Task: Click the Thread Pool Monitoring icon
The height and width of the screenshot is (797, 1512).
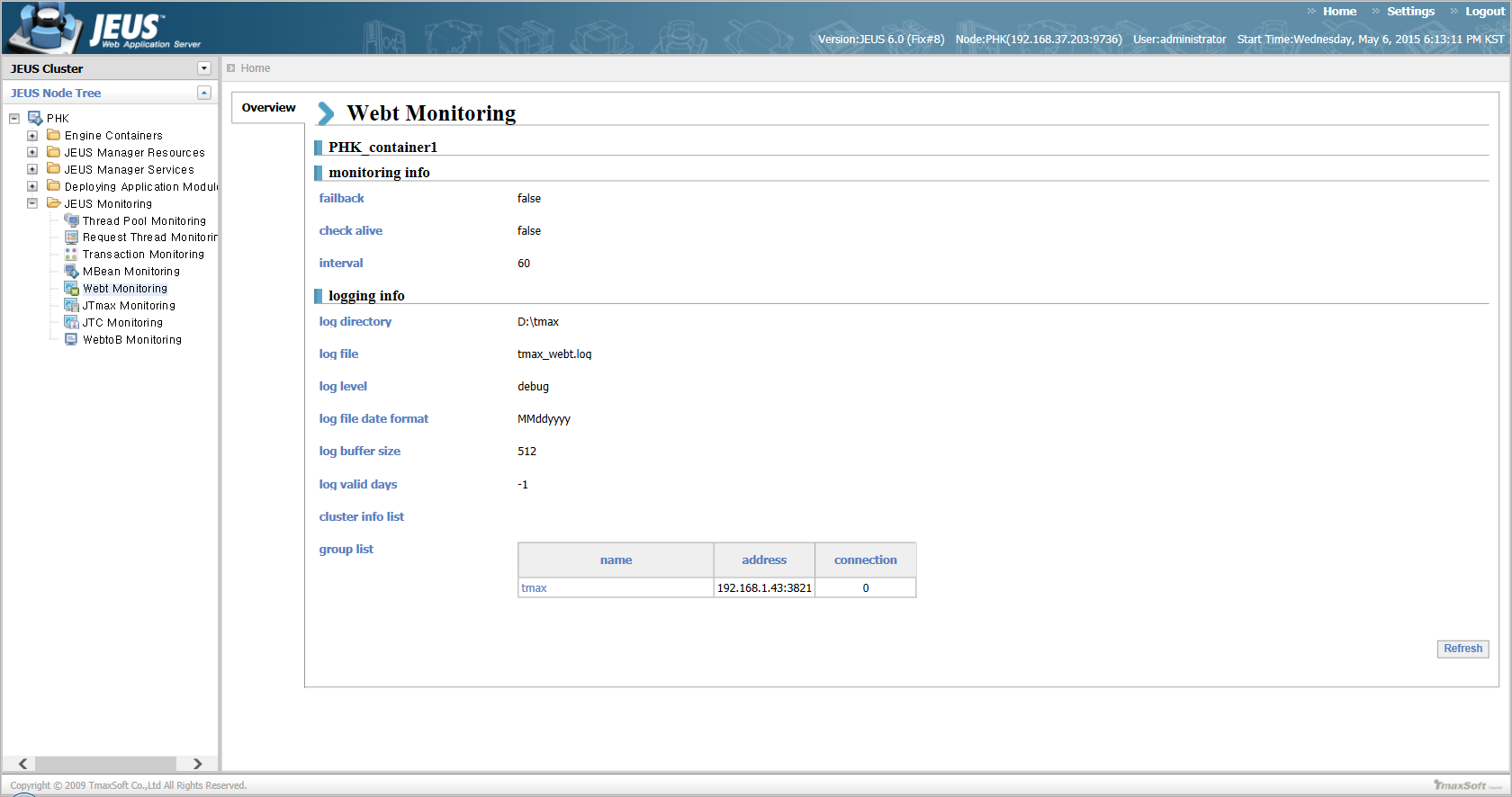Action: (x=71, y=220)
